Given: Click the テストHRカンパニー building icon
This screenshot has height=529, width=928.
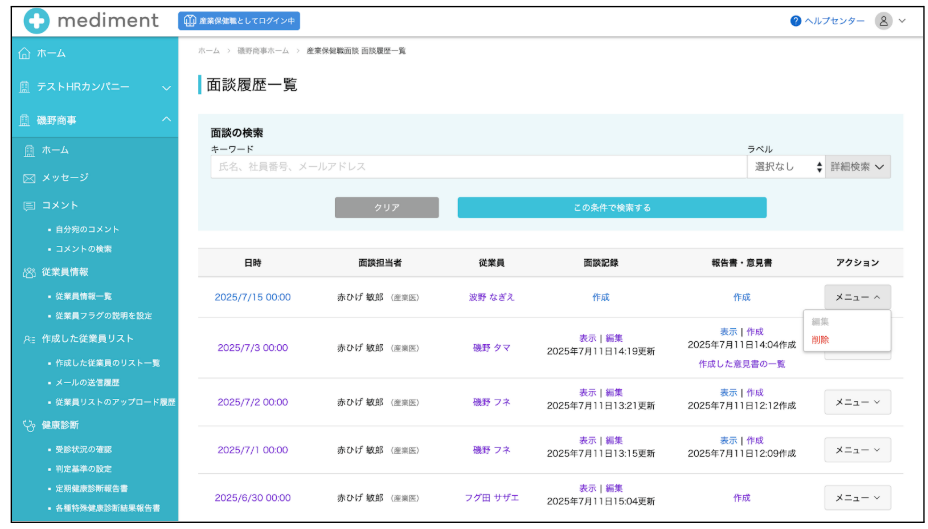Looking at the screenshot, I should coord(24,87).
